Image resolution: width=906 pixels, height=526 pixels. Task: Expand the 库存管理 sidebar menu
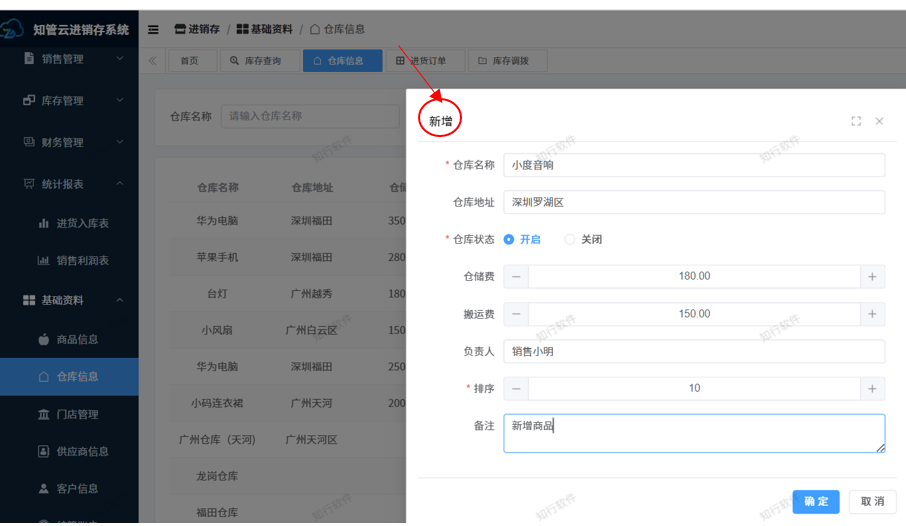[69, 101]
